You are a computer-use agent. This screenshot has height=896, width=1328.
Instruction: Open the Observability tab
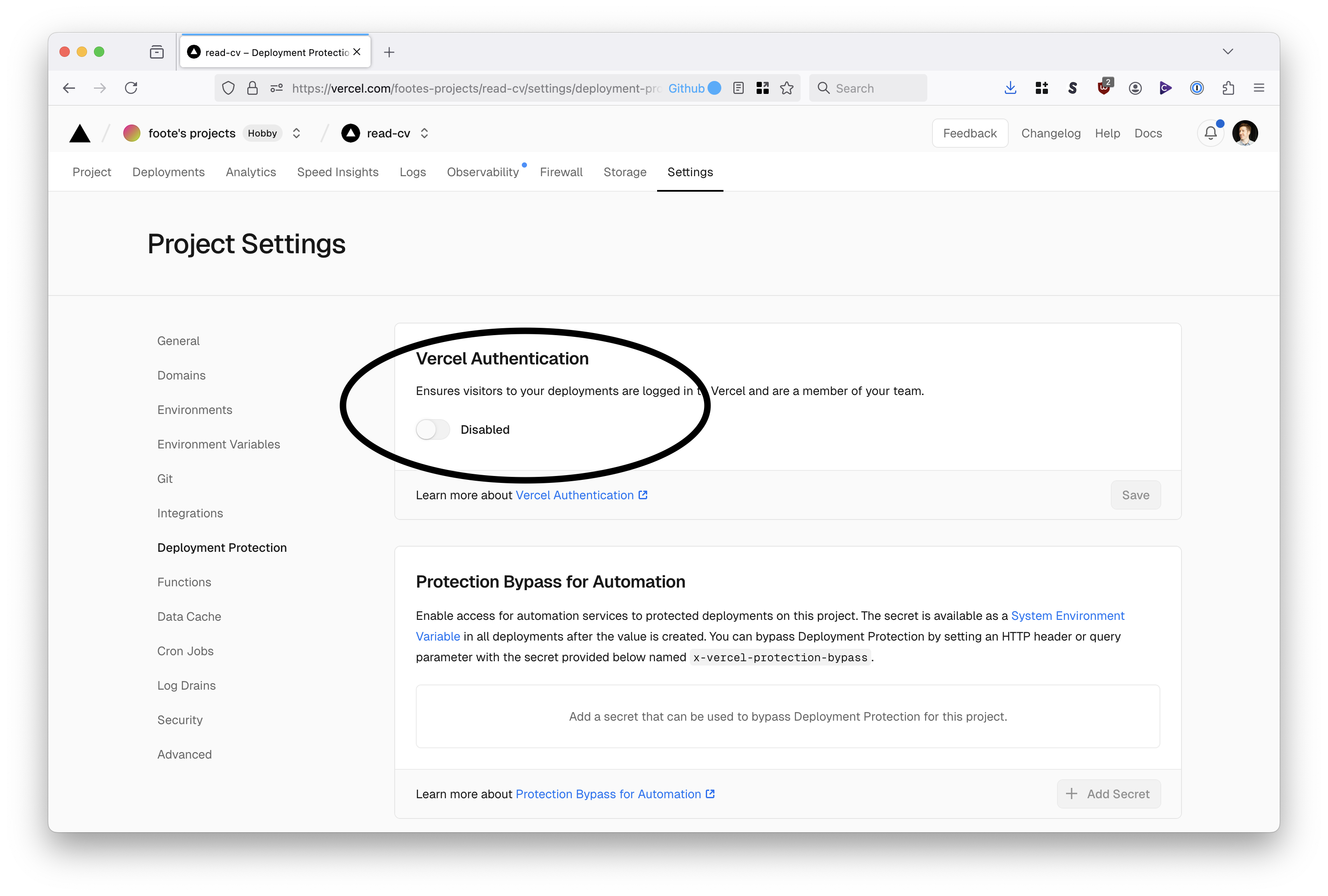click(x=483, y=172)
